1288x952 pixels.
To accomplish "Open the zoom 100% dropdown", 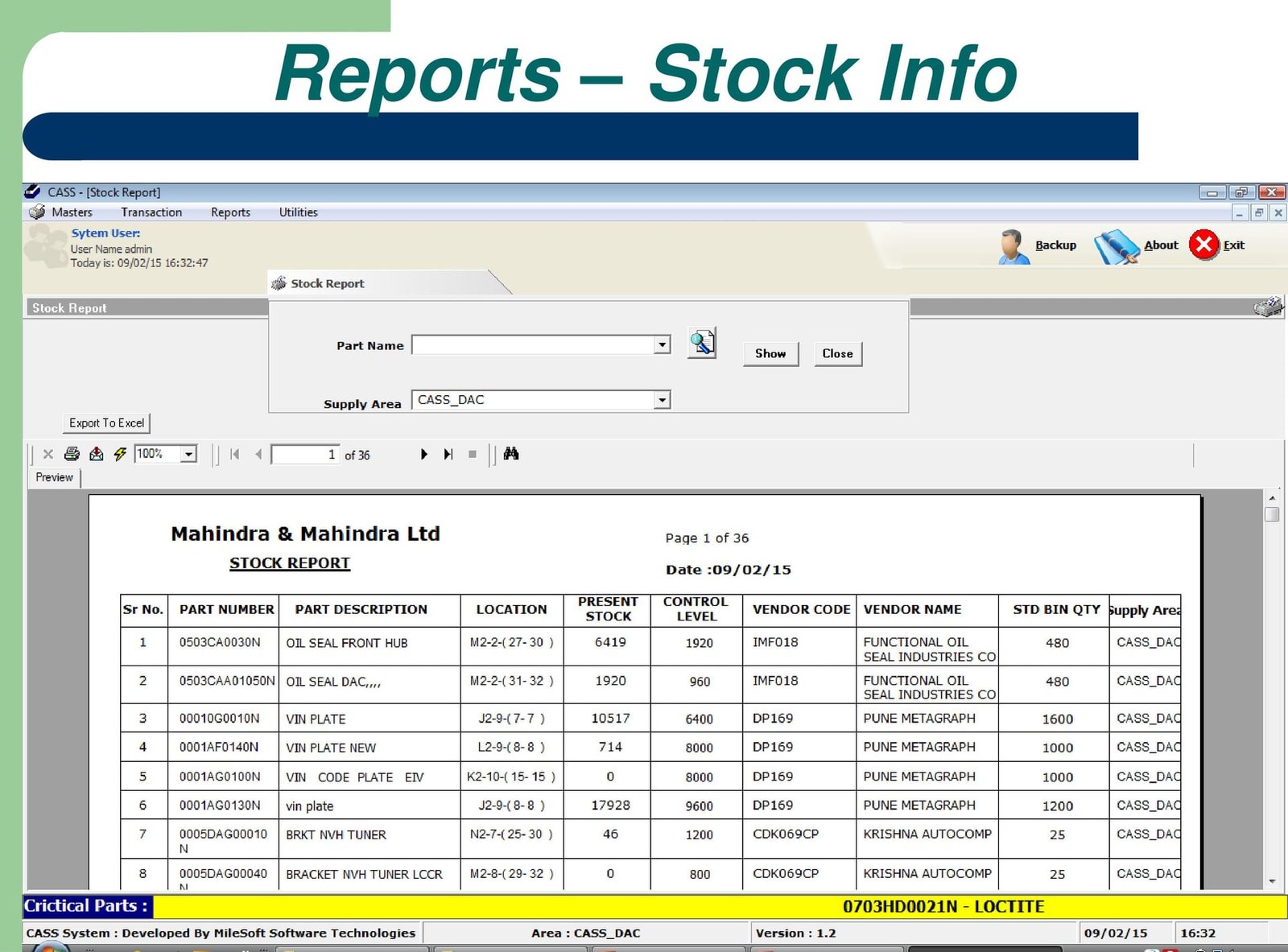I will [x=188, y=454].
